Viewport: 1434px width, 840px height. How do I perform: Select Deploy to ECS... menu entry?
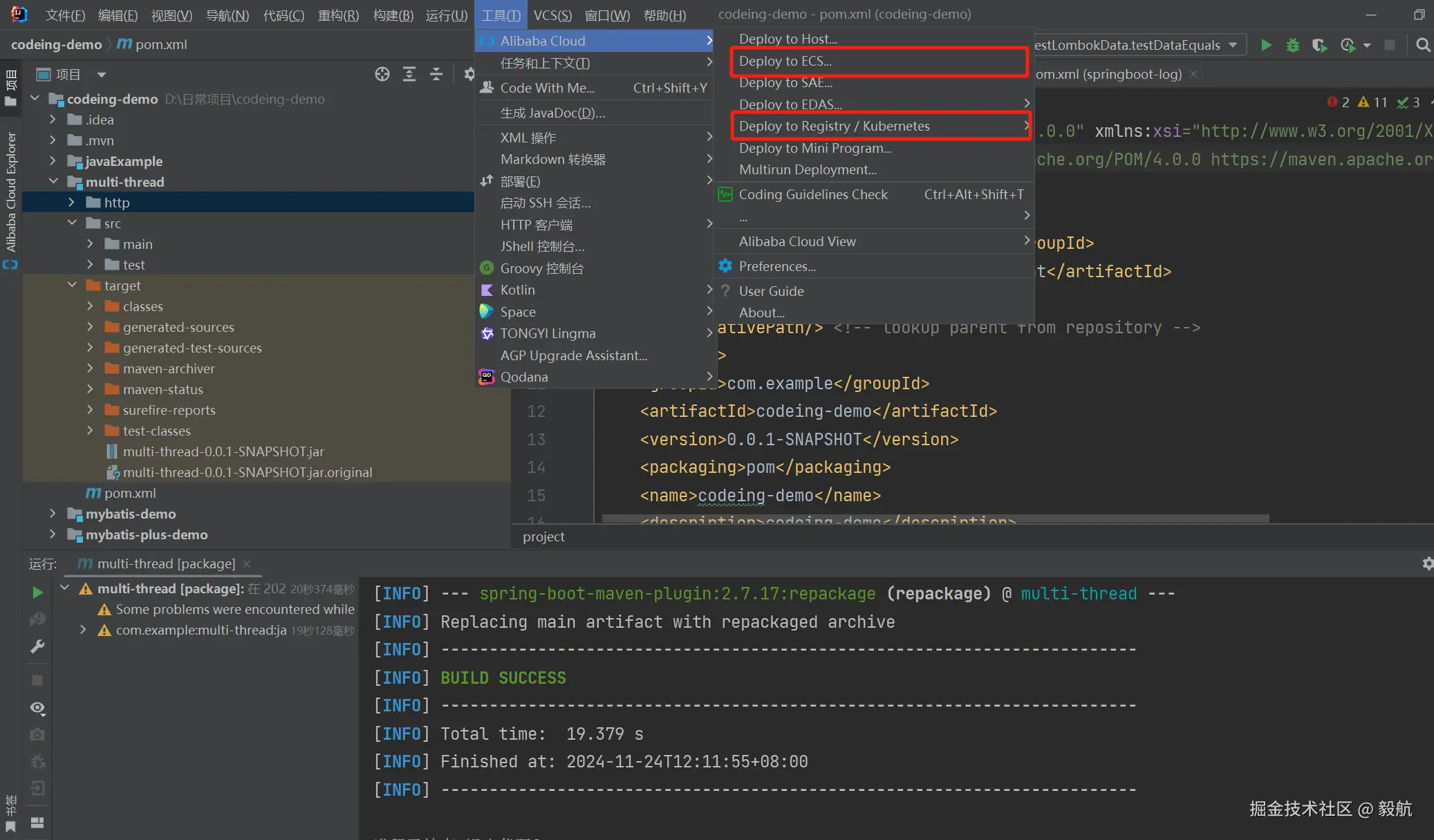(785, 61)
